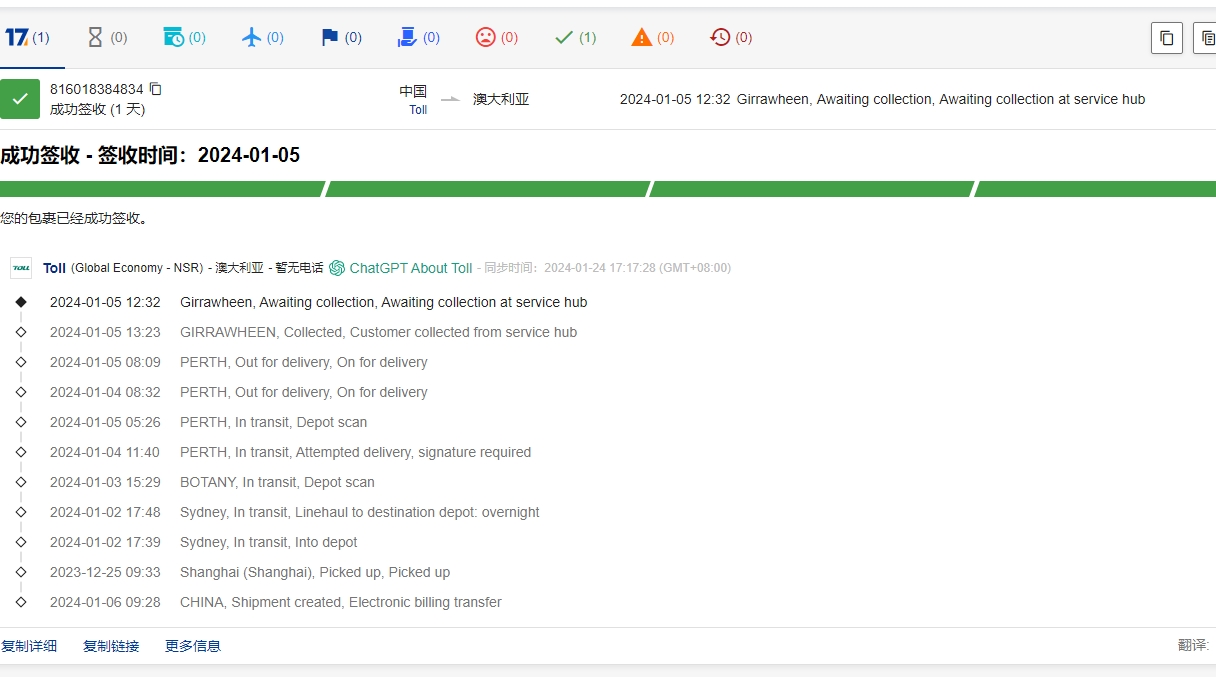Select the 17 all-packages tab

(27, 38)
